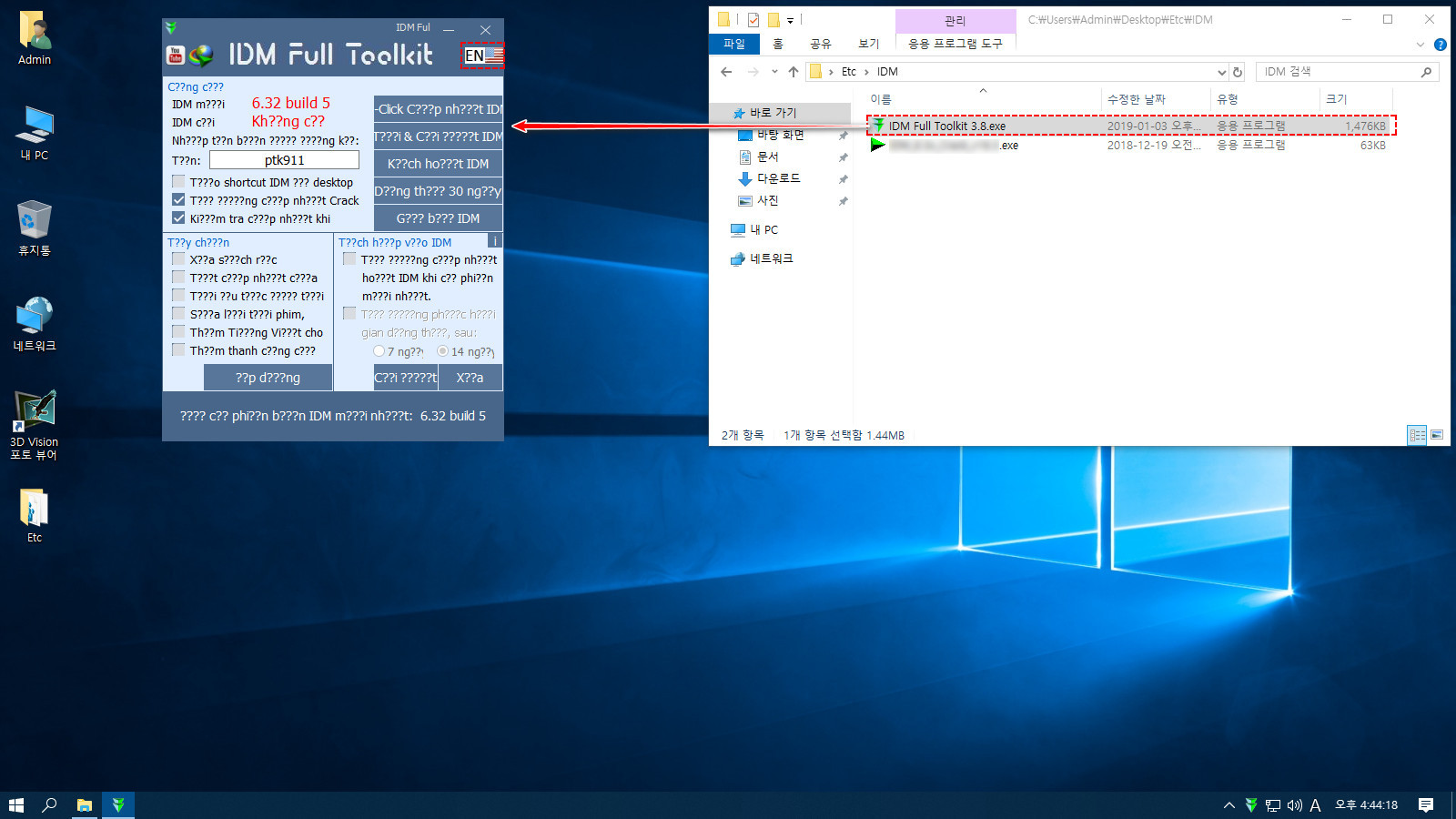Open the 파일 menu in File Explorer
Viewport: 1456px width, 819px height.
point(734,44)
